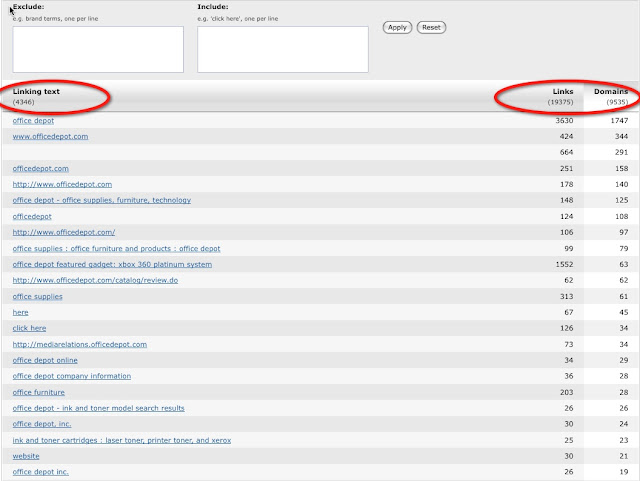Sort by the Domains column header
The image size is (640, 481).
pyautogui.click(x=611, y=91)
